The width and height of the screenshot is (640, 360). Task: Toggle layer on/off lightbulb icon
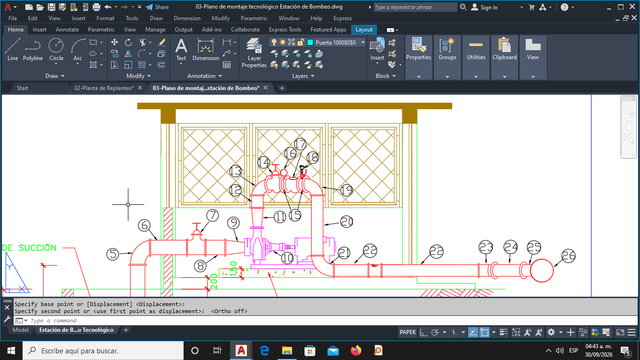click(x=274, y=42)
